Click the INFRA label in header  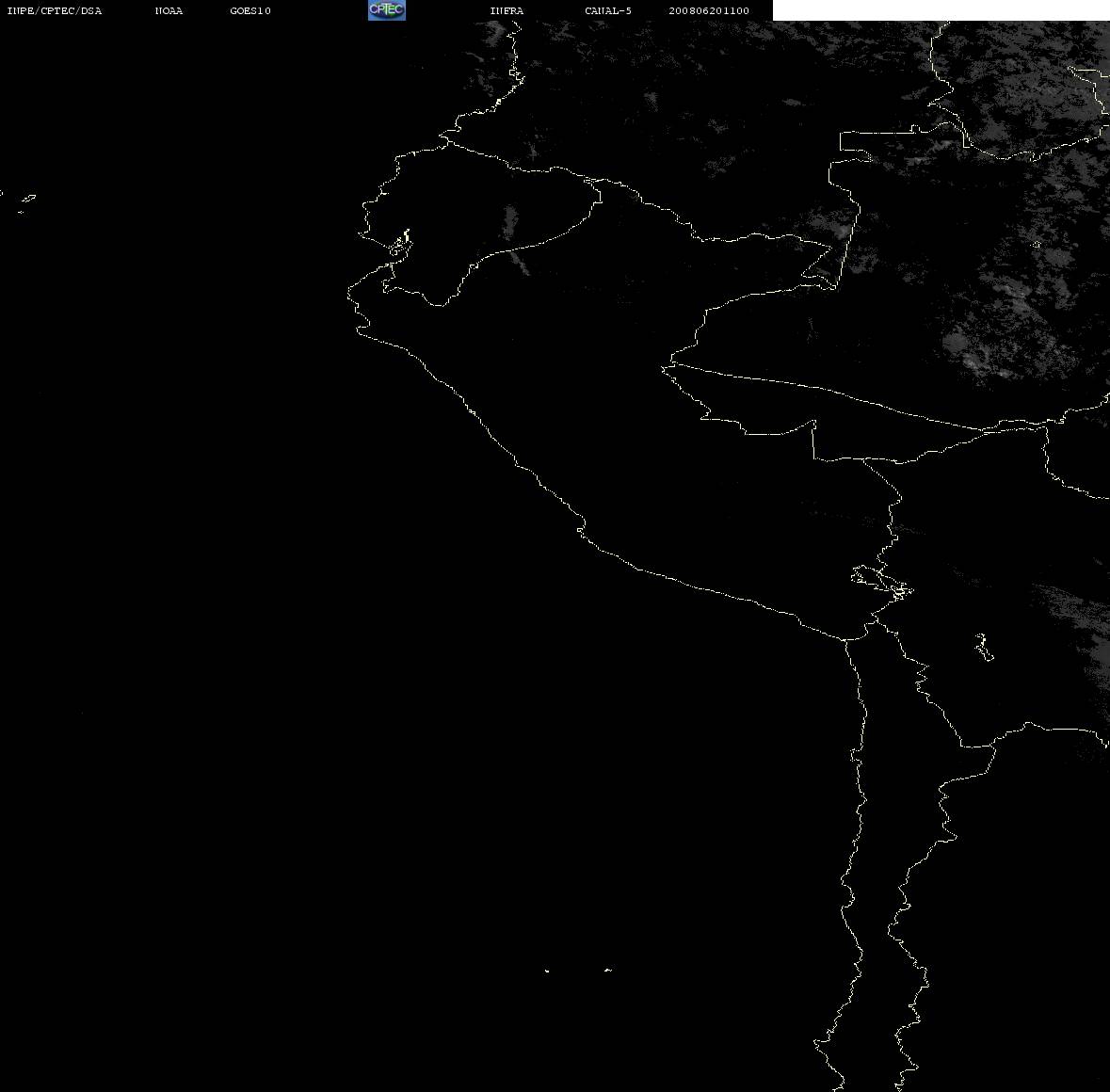pos(507,10)
